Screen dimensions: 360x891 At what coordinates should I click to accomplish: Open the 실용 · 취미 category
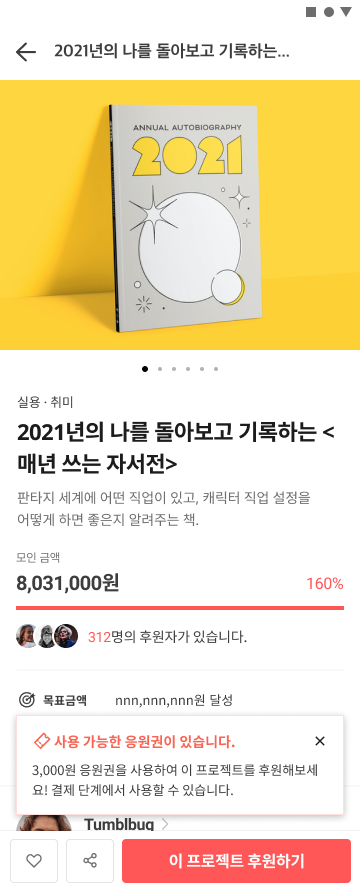pyautogui.click(x=45, y=402)
